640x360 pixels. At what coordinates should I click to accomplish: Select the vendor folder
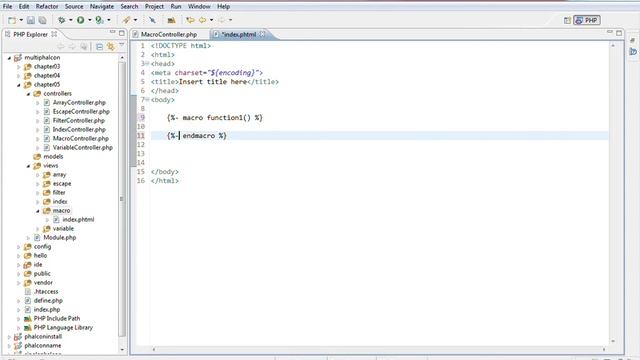(x=43, y=283)
